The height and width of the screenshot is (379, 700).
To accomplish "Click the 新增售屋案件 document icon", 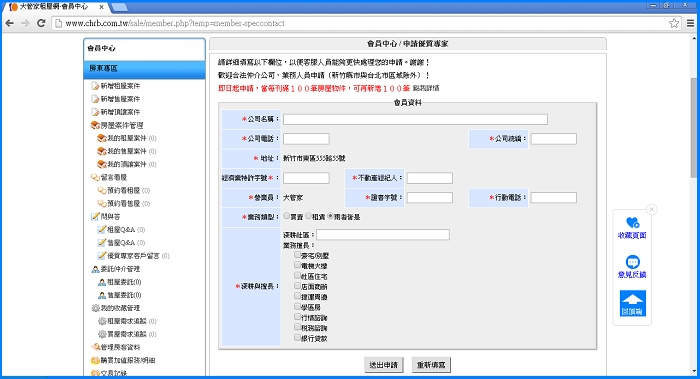I will [95, 99].
